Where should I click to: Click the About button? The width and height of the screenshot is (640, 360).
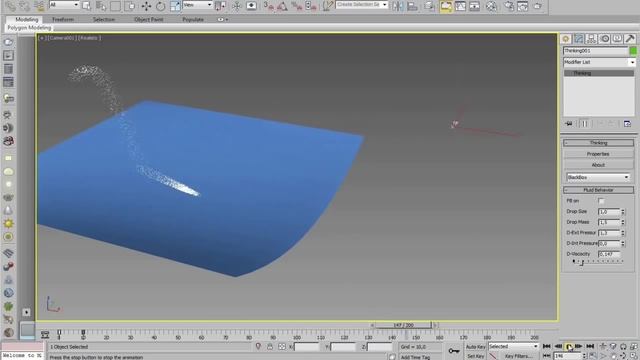(598, 165)
